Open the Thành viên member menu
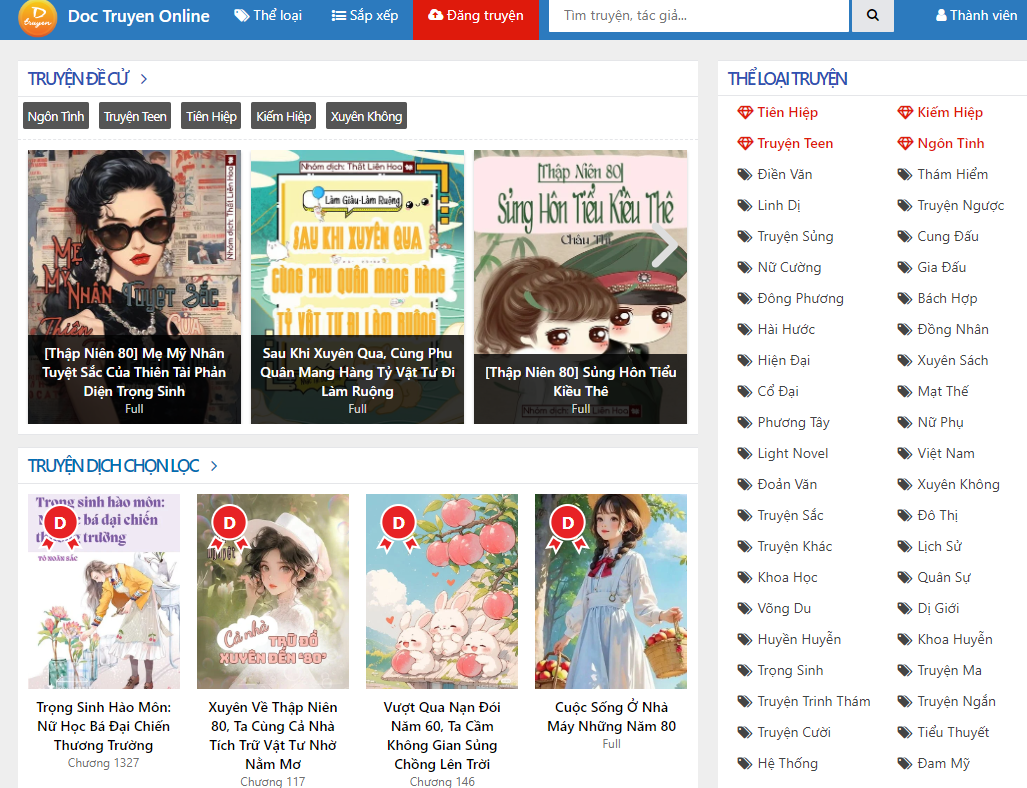The image size is (1027, 788). [976, 15]
